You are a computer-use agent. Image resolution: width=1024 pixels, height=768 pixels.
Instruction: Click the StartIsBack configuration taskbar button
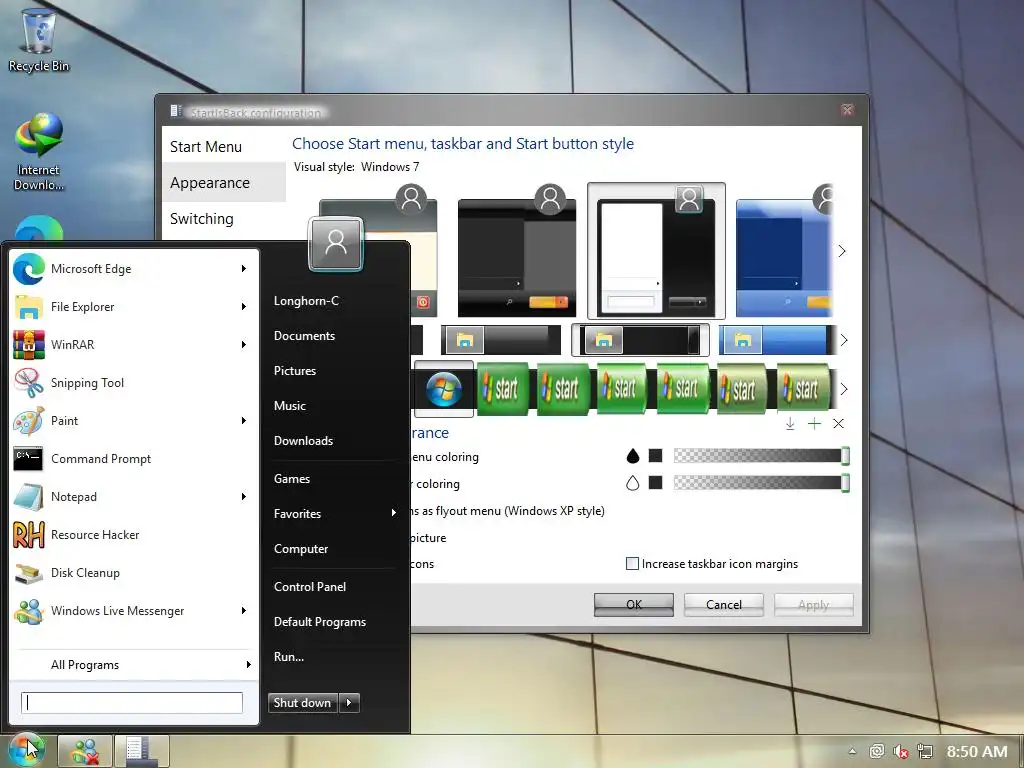(x=142, y=752)
